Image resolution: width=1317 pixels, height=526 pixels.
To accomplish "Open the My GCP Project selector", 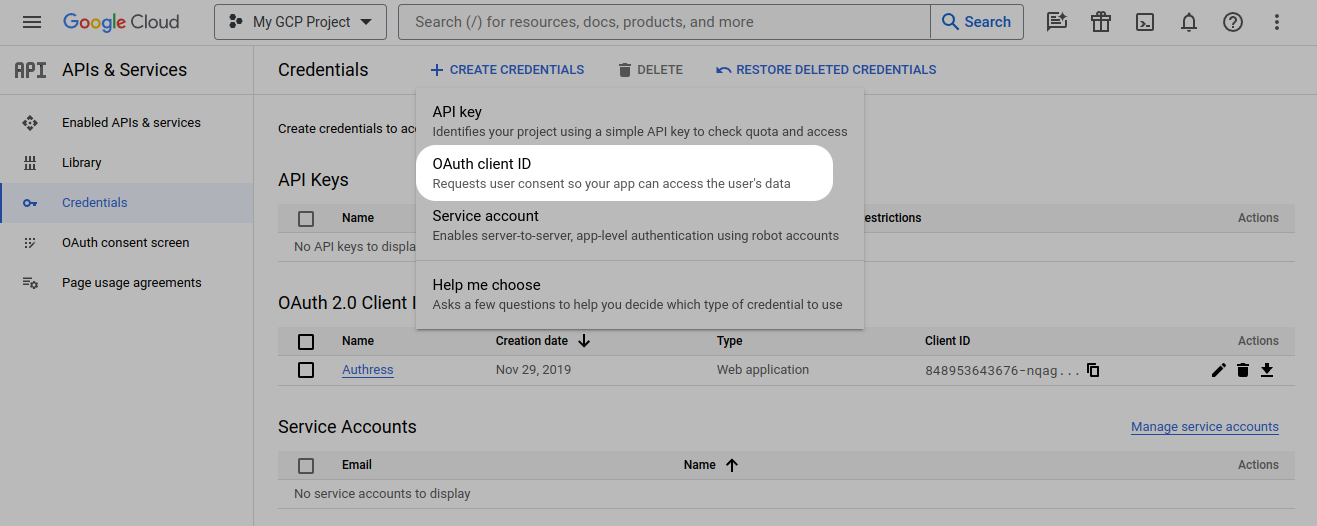I will pyautogui.click(x=300, y=22).
